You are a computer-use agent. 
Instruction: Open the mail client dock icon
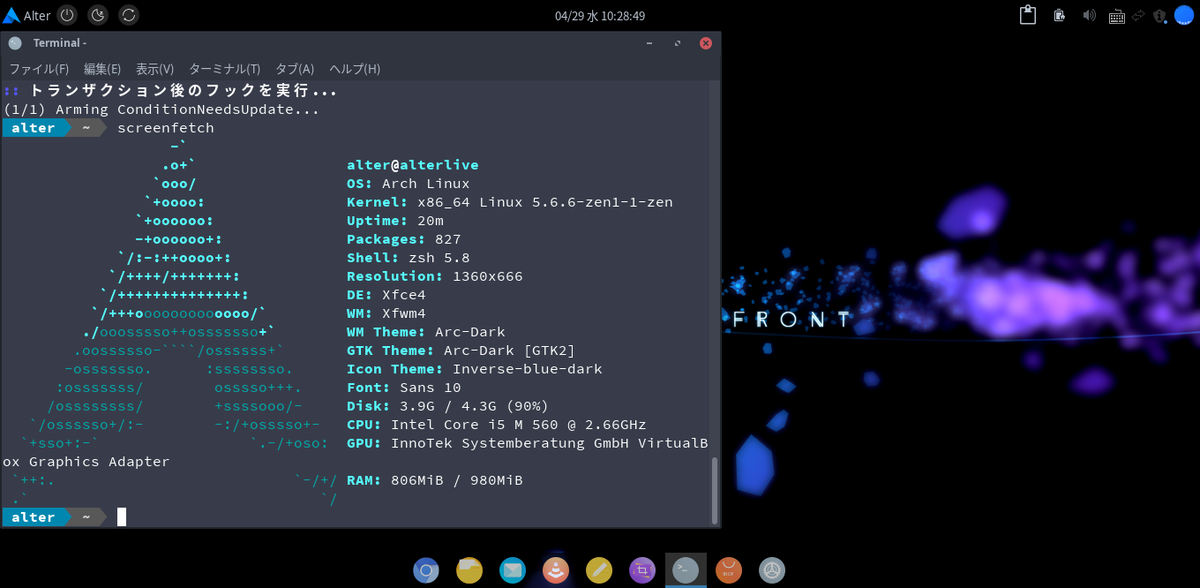(512, 570)
